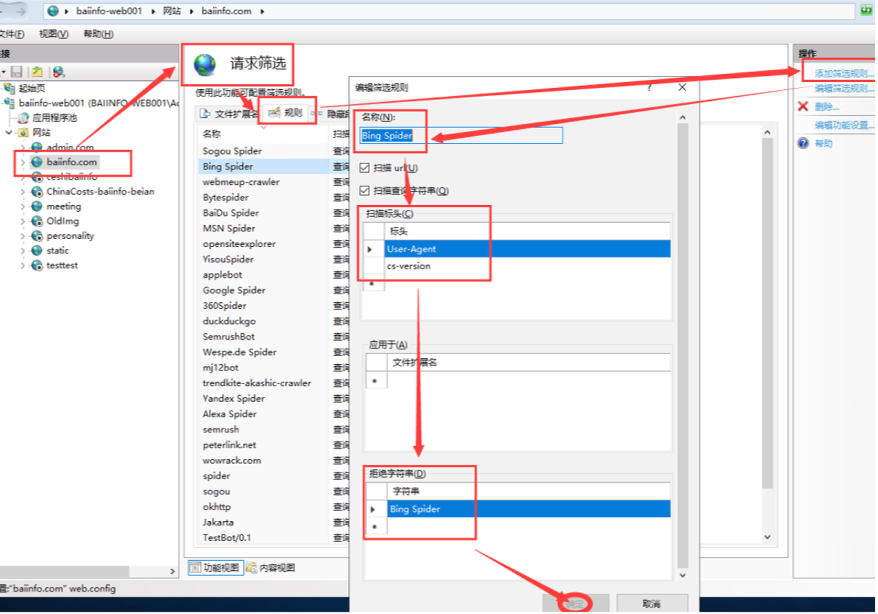
Task: Expand the OldImg site node
Action: pos(23,221)
